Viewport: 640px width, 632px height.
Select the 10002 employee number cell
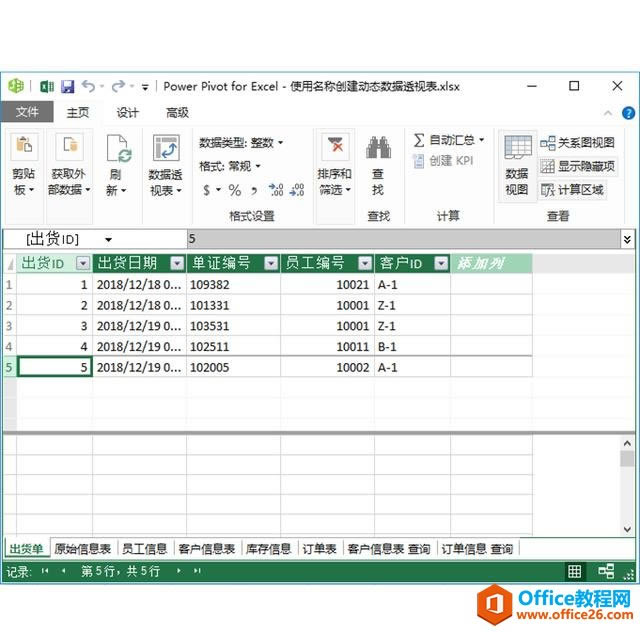(327, 367)
